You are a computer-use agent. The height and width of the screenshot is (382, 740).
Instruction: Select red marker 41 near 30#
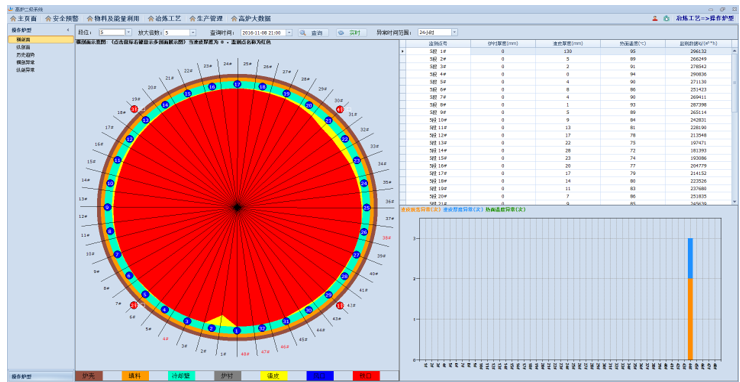click(339, 110)
